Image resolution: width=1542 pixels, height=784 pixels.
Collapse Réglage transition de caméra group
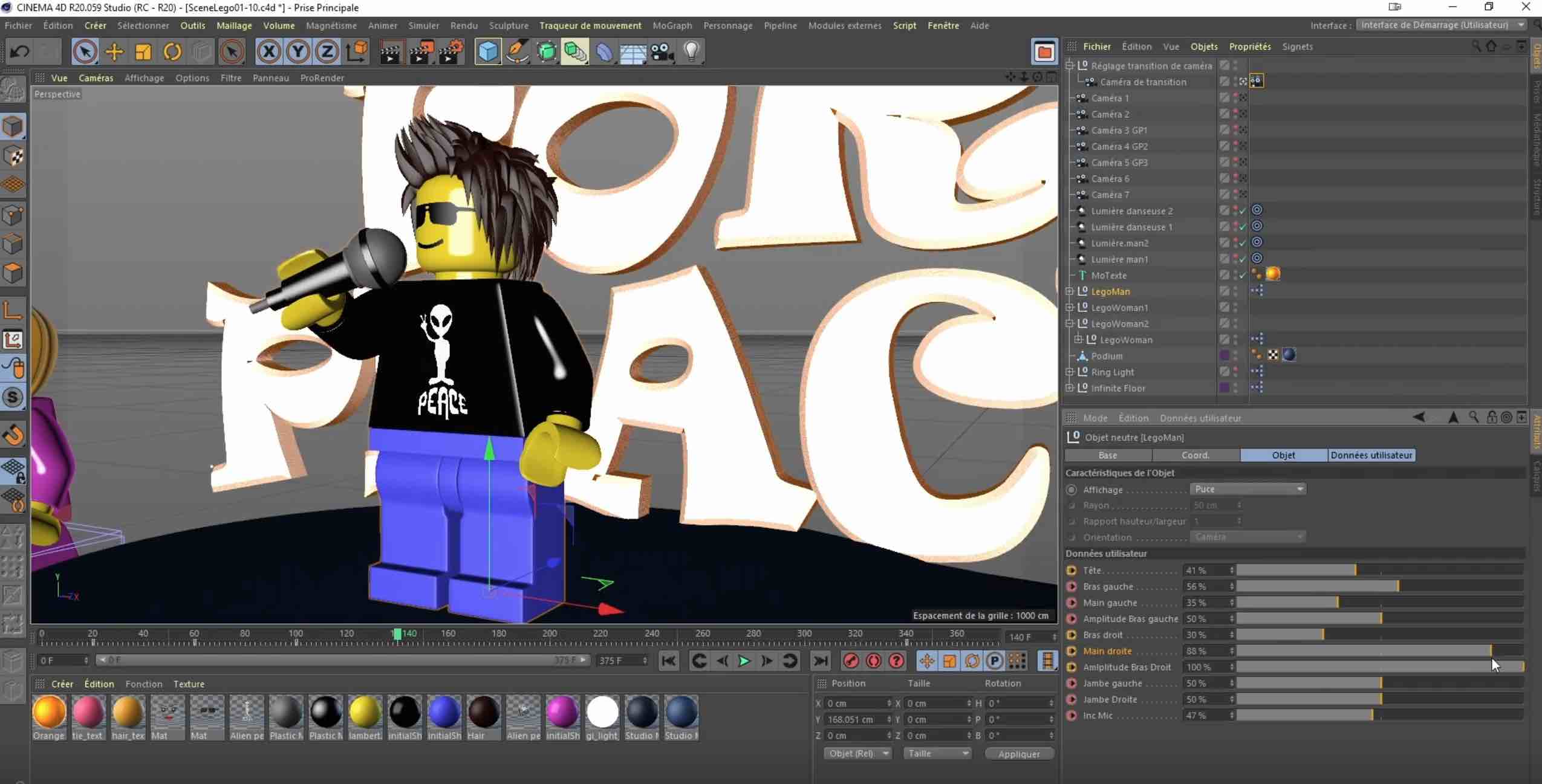[1070, 65]
